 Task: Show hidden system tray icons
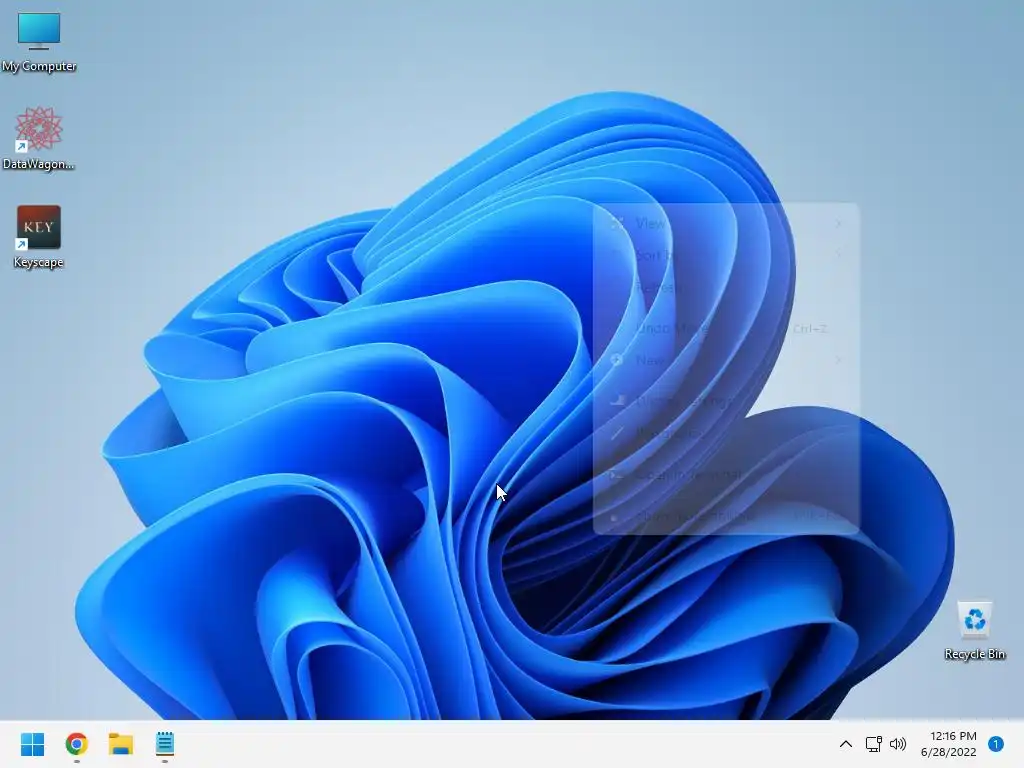pos(845,744)
